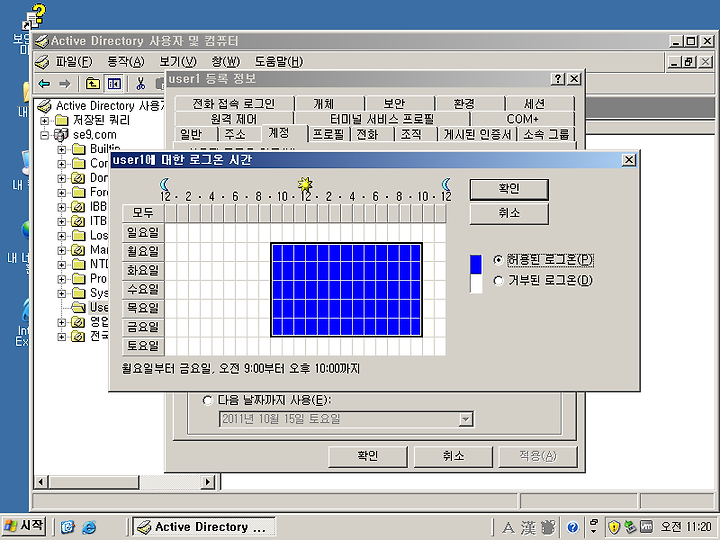The height and width of the screenshot is (540, 720).
Task: Click the Active Directory root node icon
Action: (x=45, y=106)
